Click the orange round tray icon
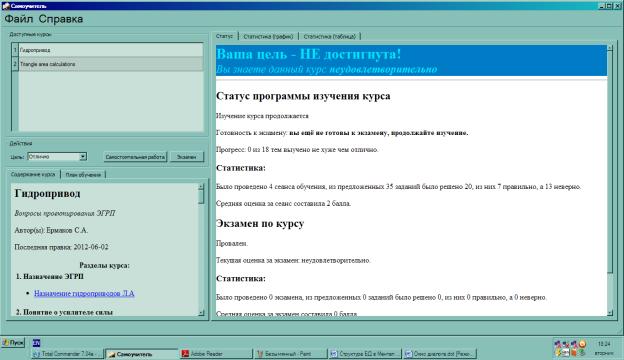Image resolution: width=624 pixels, height=360 pixels. 582,344
